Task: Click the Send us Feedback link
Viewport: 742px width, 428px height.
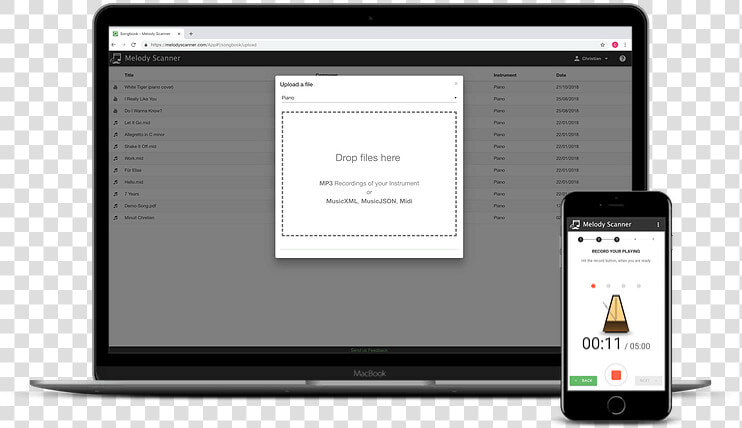Action: tap(369, 350)
